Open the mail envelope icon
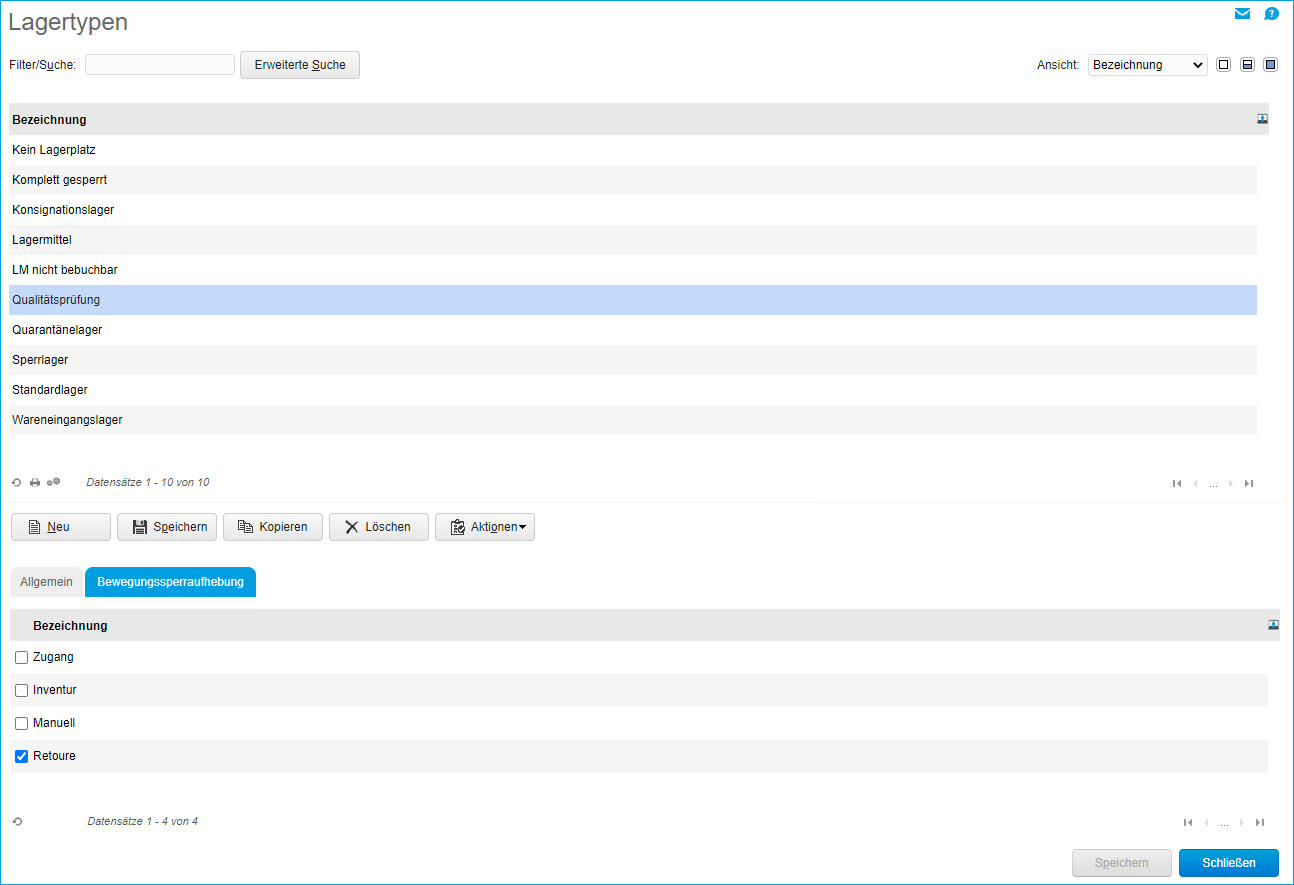Screen dimensions: 1294x885 point(1242,14)
